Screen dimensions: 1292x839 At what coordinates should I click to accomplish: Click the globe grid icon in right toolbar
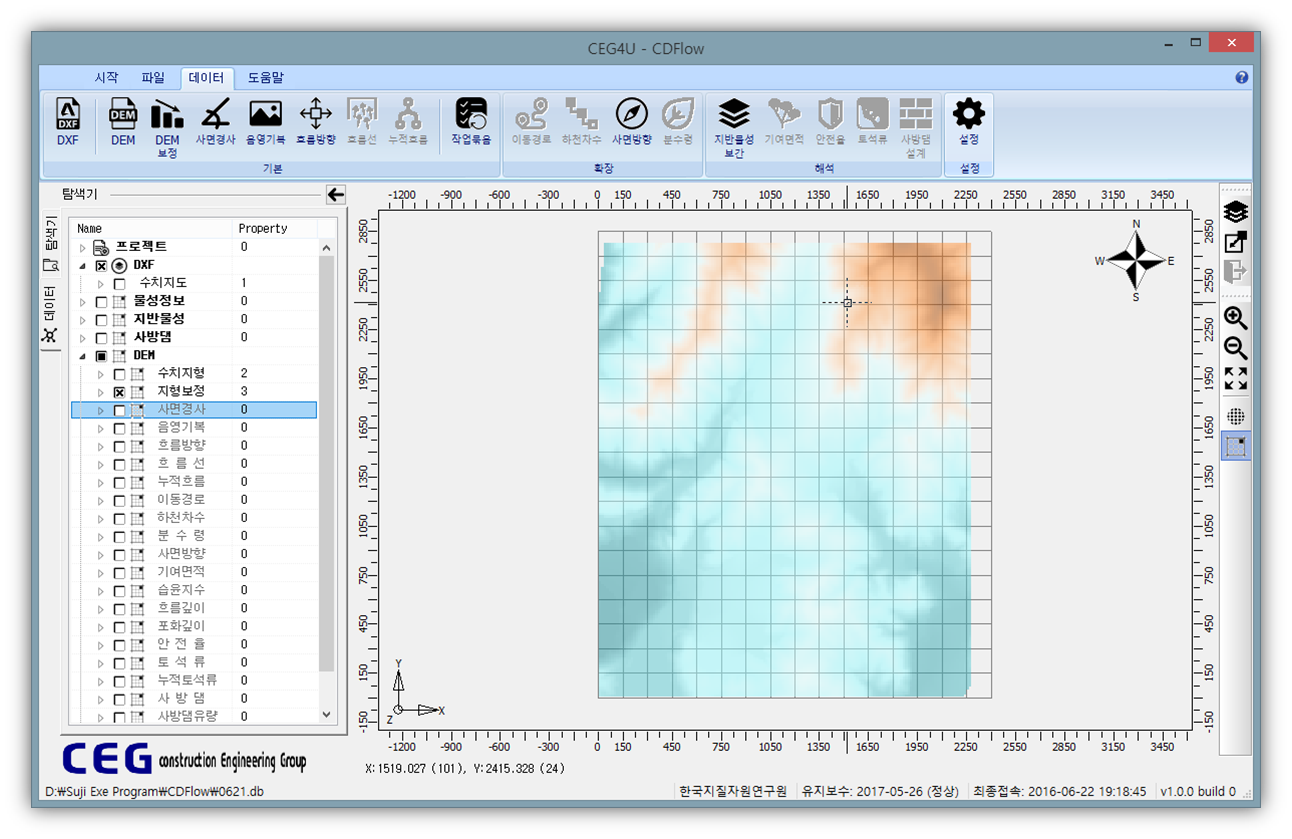(1236, 417)
